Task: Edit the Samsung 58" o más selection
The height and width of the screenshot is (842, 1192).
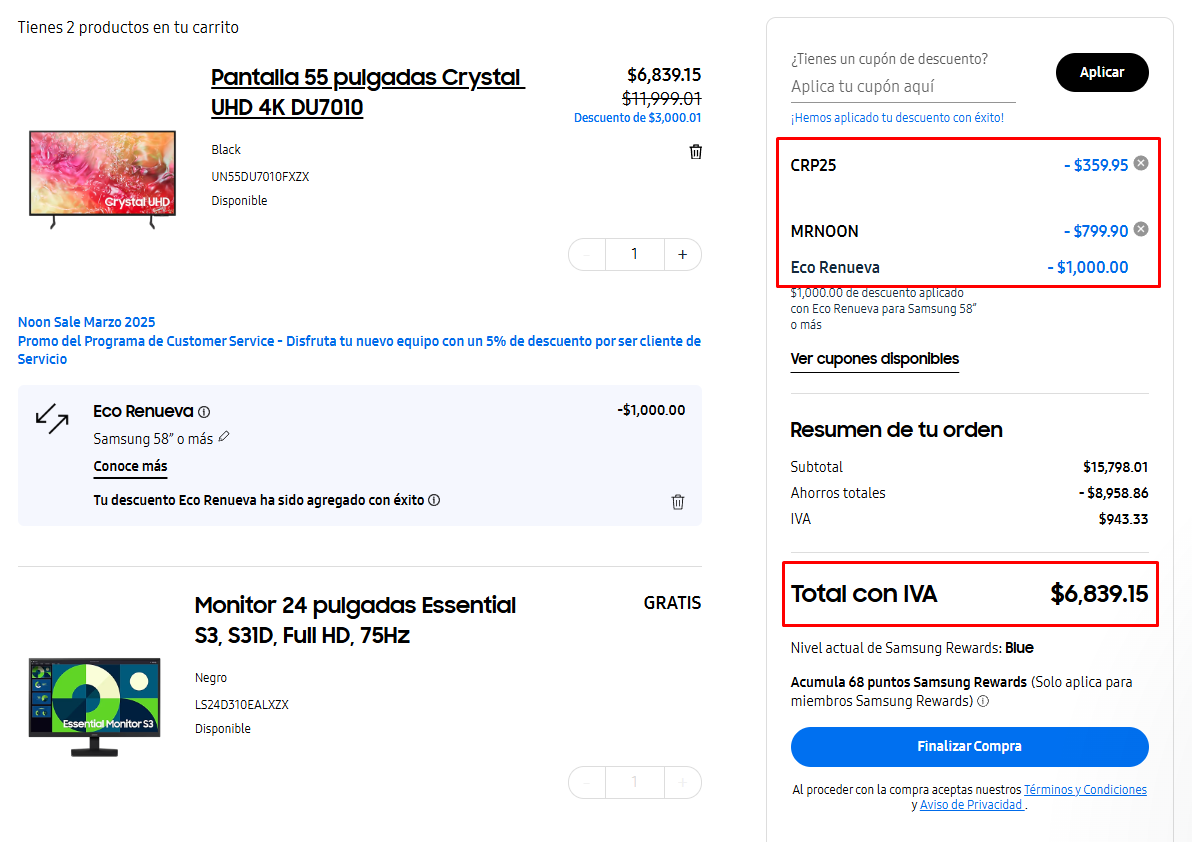Action: [225, 437]
